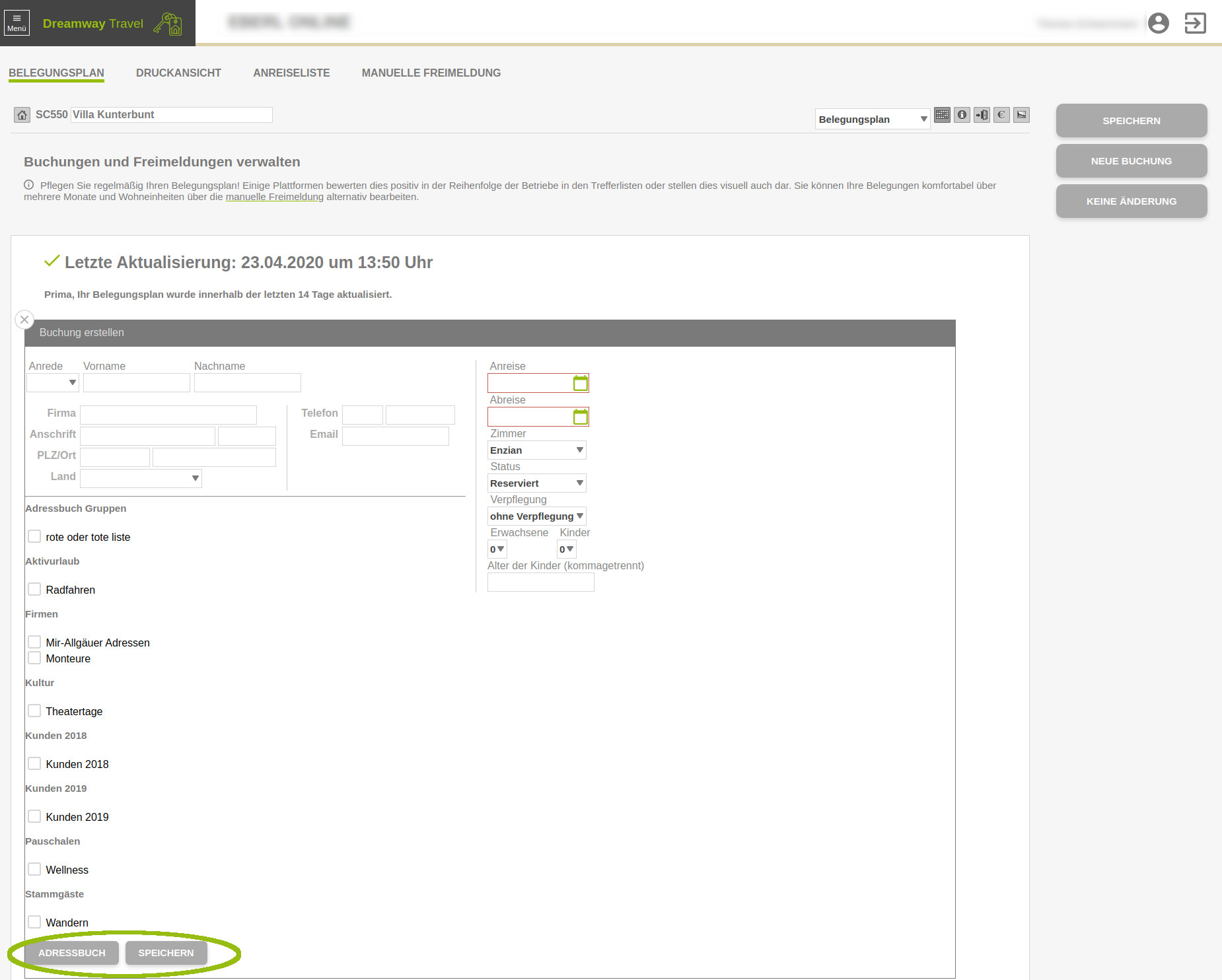Open the Status dropdown showing Reserviert
The width and height of the screenshot is (1222, 980).
point(536,483)
